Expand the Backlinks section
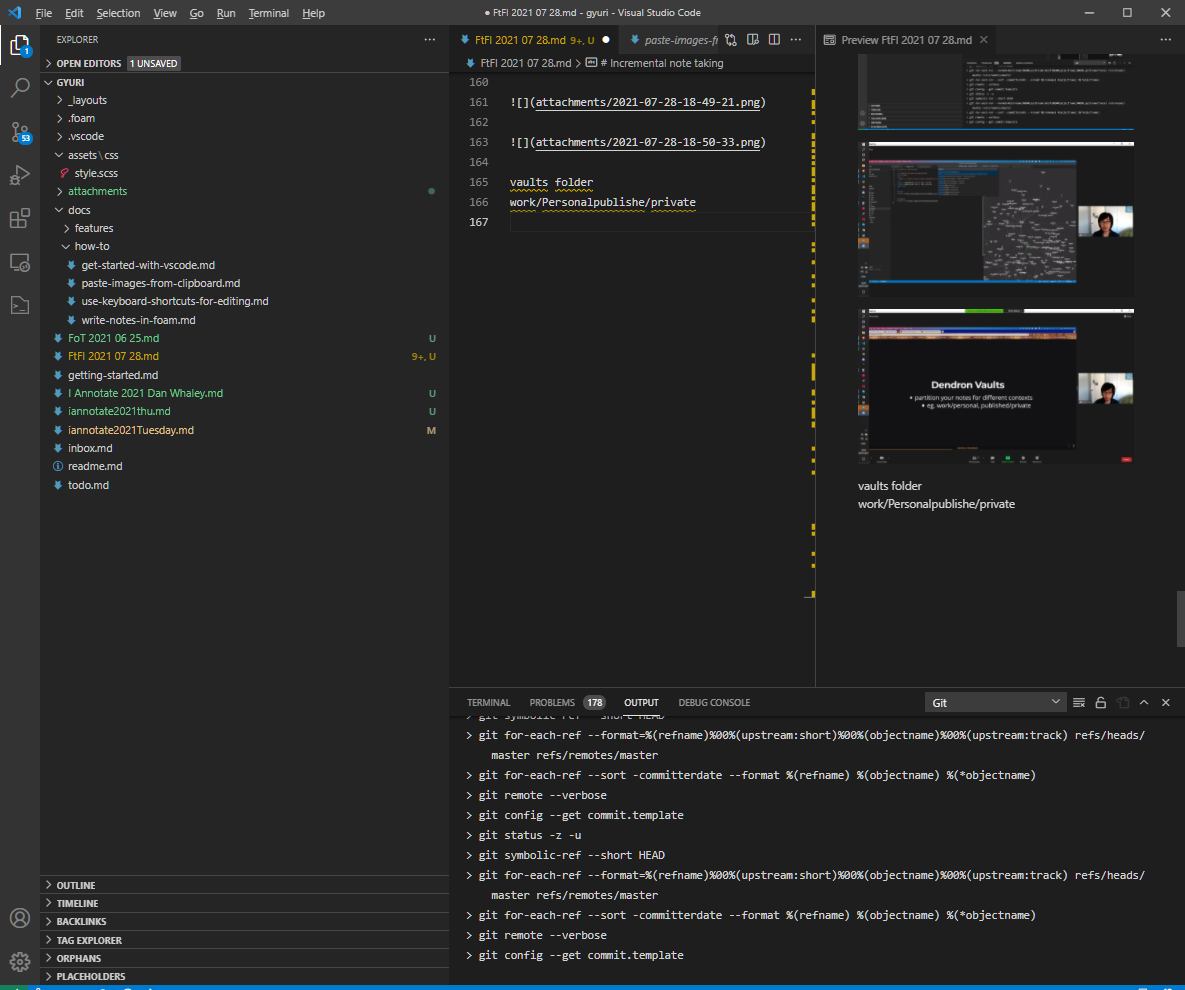Screen dimensions: 1185x990 click(244, 921)
